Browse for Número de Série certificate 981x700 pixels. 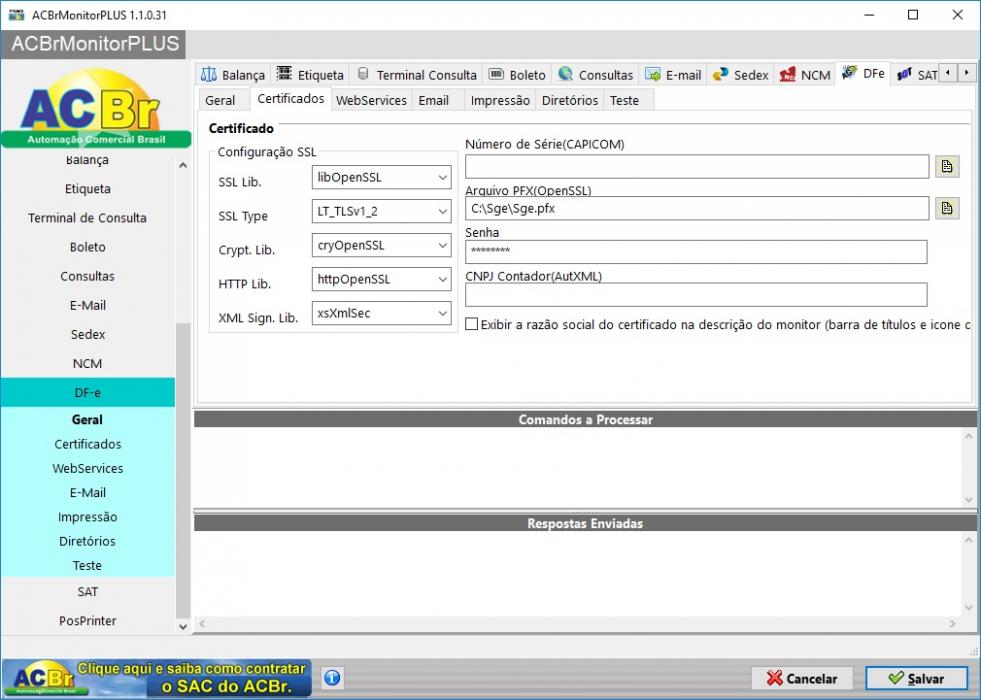tap(947, 166)
